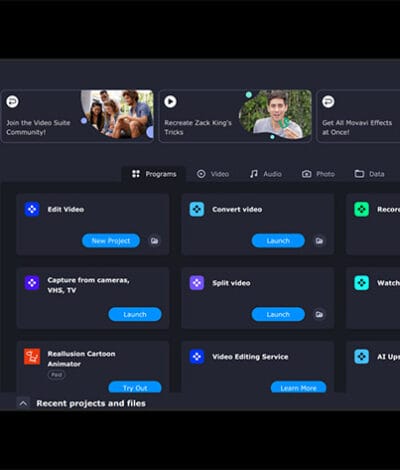
Task: Switch to the Programs tab
Action: (x=154, y=174)
